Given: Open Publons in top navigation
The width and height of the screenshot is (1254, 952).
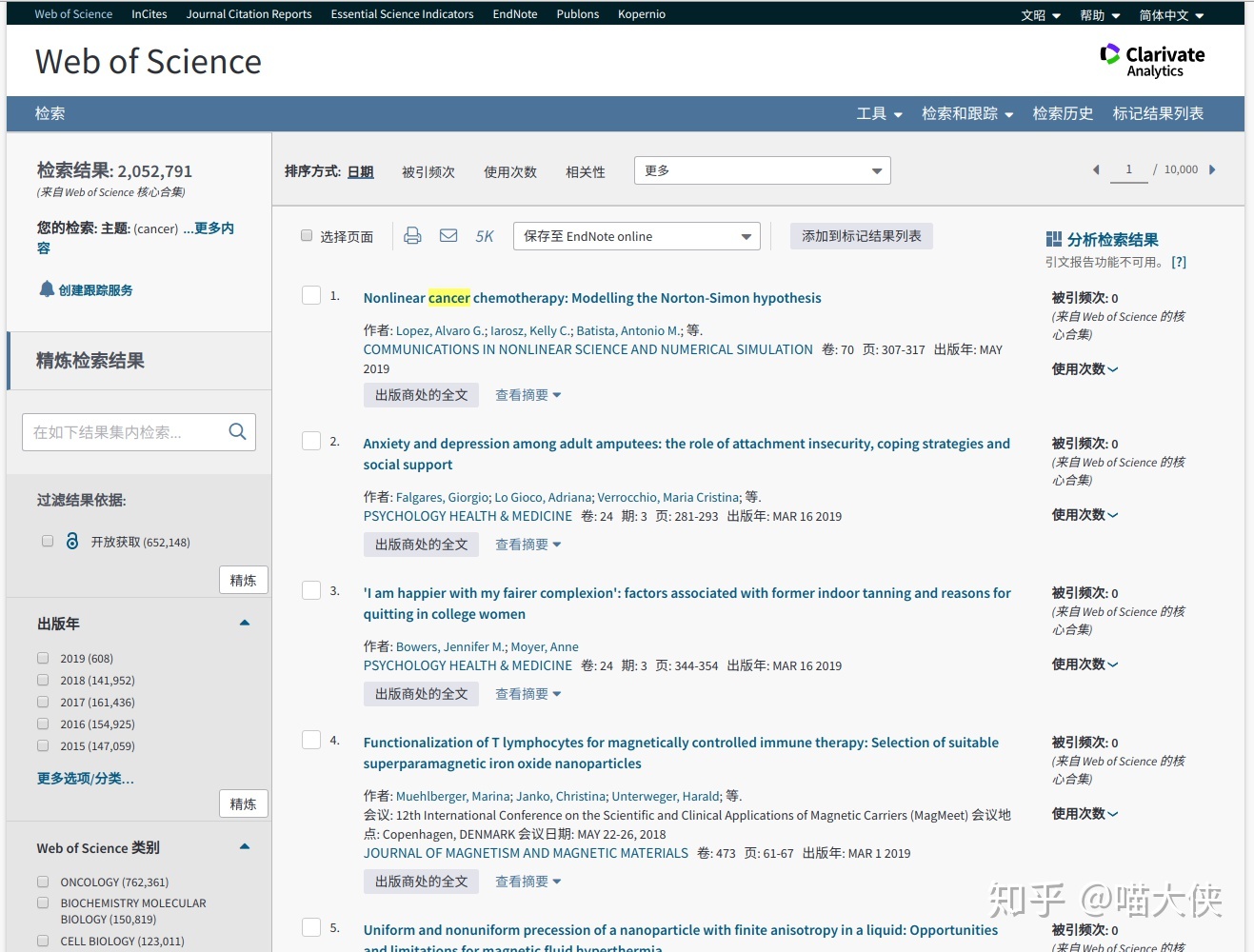Looking at the screenshot, I should (578, 14).
